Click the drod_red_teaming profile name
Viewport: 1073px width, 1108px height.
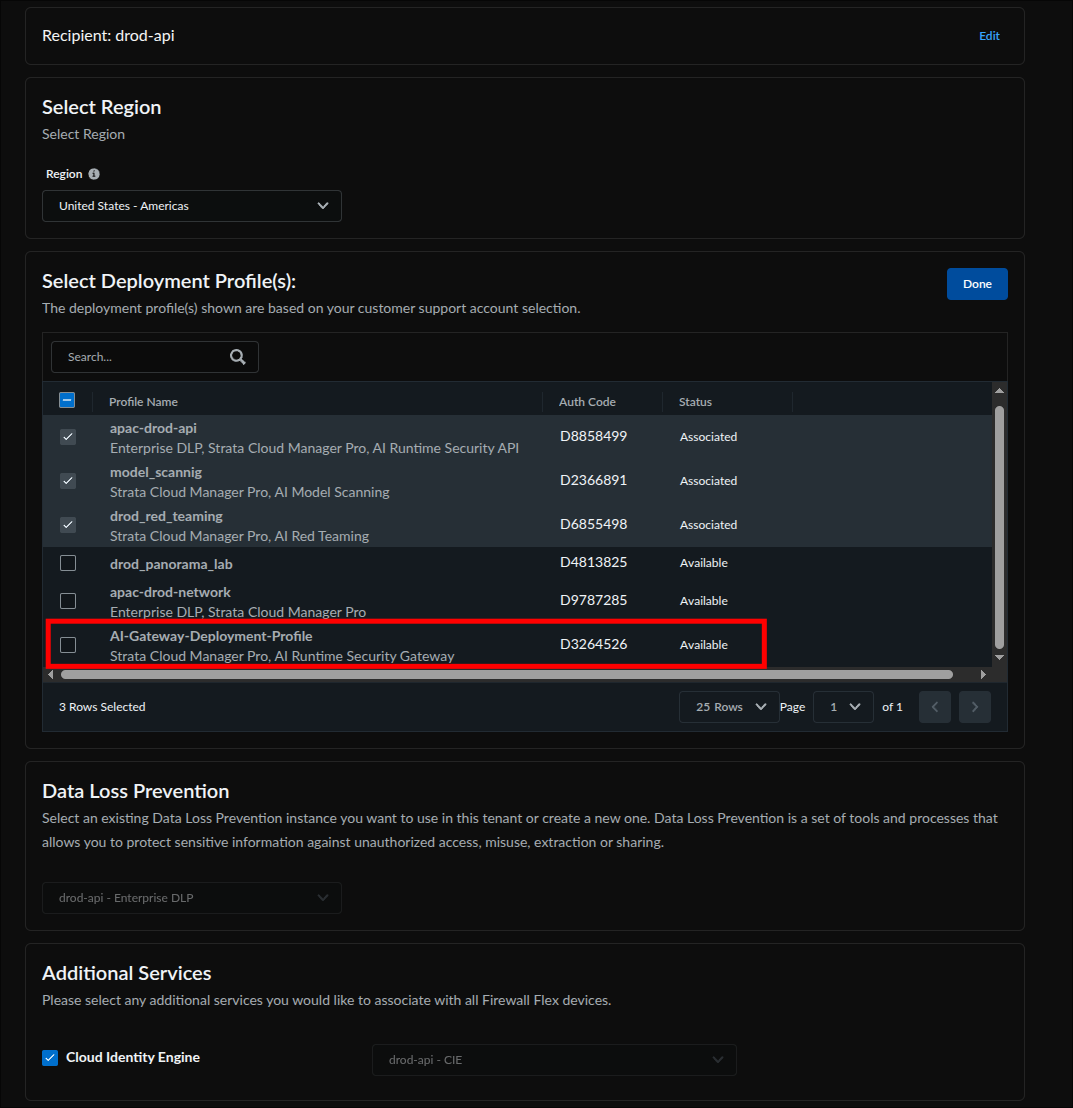tap(166, 516)
